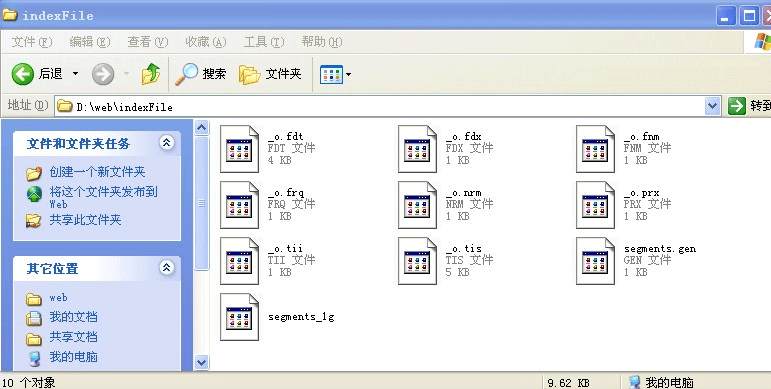Image resolution: width=771 pixels, height=389 pixels.
Task: Click the address bar path field
Action: pyautogui.click(x=380, y=106)
